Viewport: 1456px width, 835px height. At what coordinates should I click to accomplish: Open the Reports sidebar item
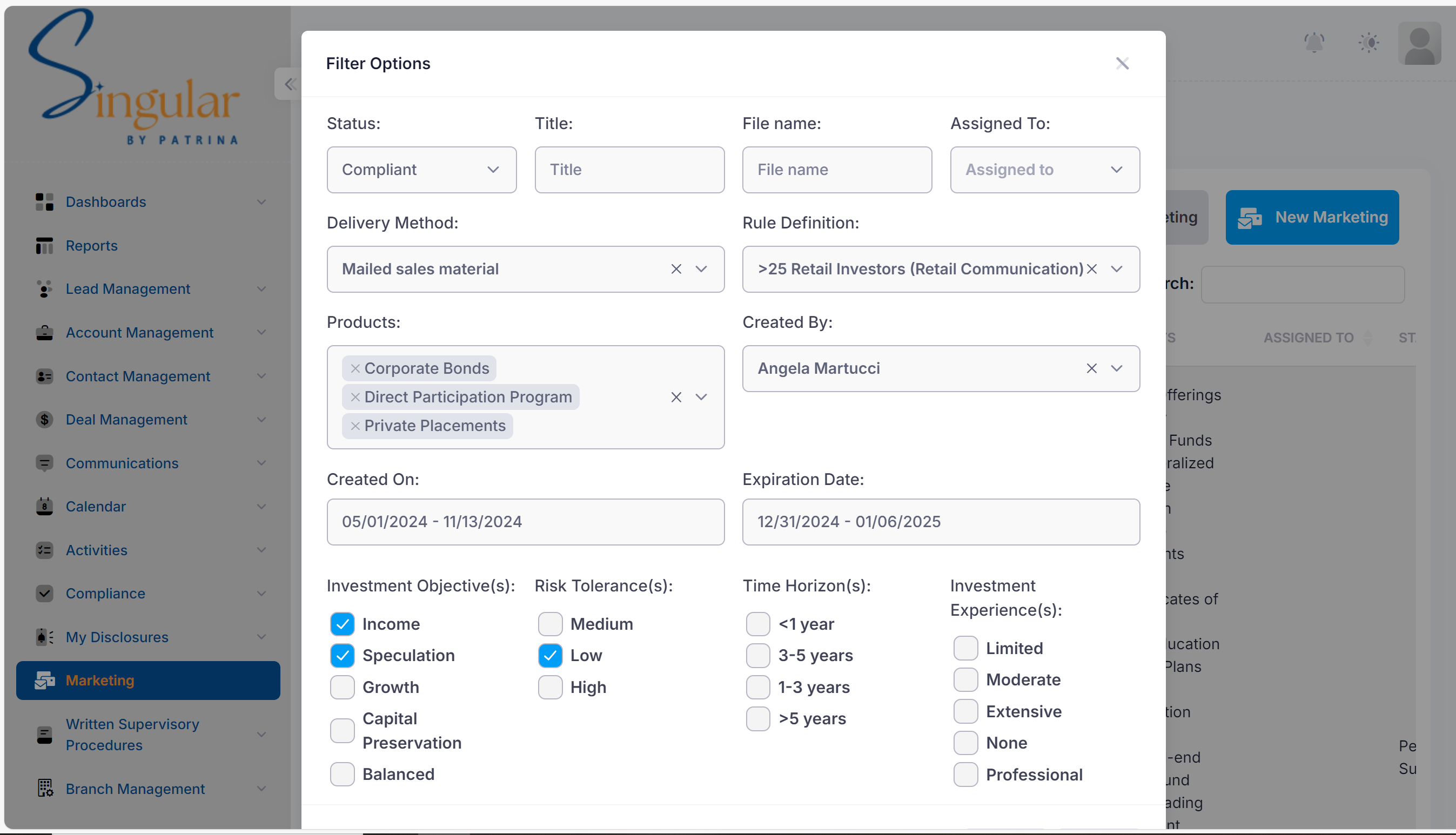(x=148, y=245)
